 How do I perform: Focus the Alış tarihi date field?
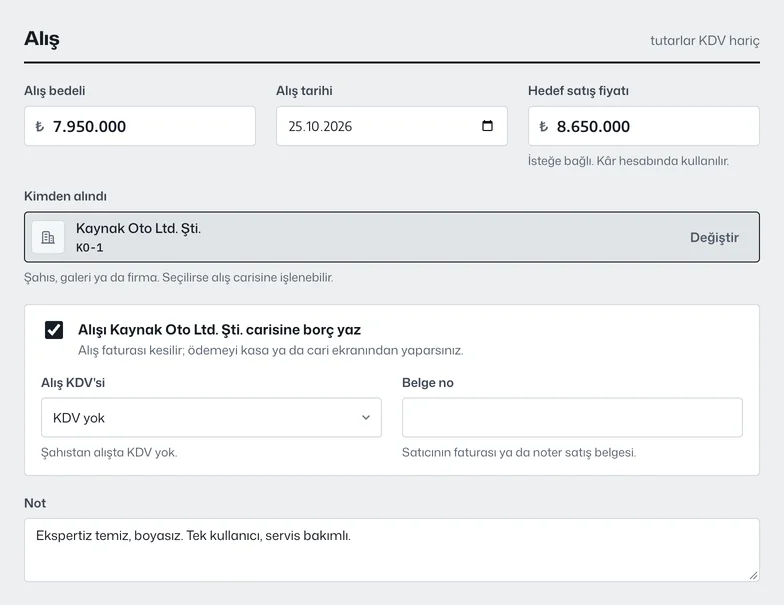392,126
